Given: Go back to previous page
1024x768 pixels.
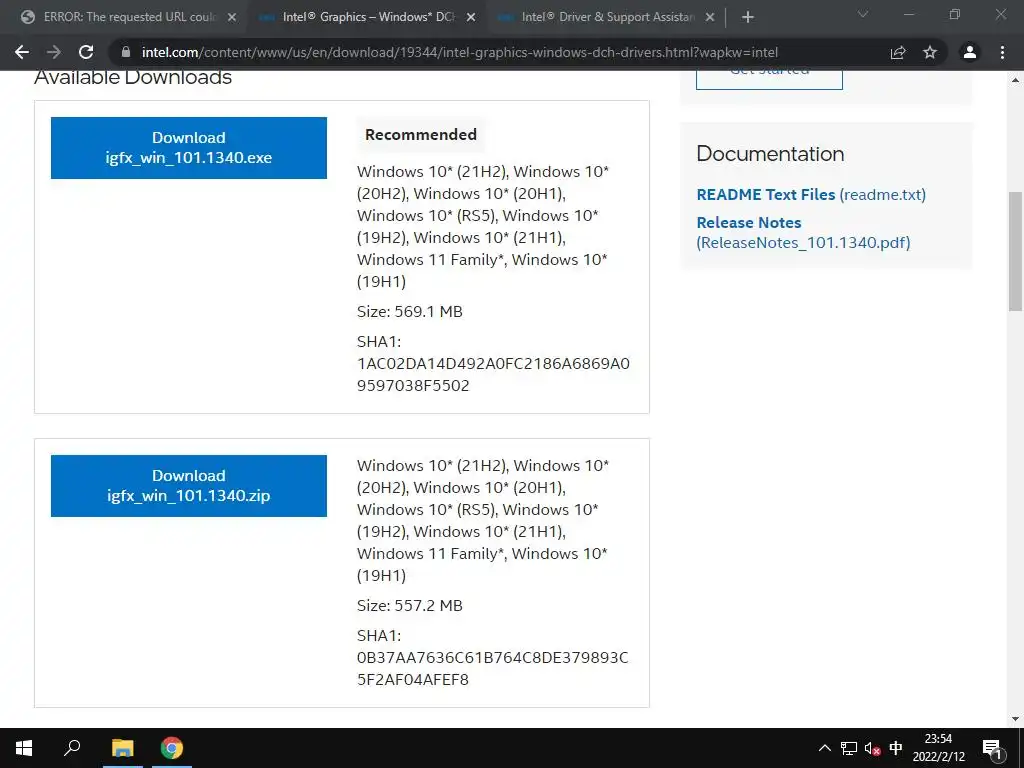Looking at the screenshot, I should pos(22,52).
